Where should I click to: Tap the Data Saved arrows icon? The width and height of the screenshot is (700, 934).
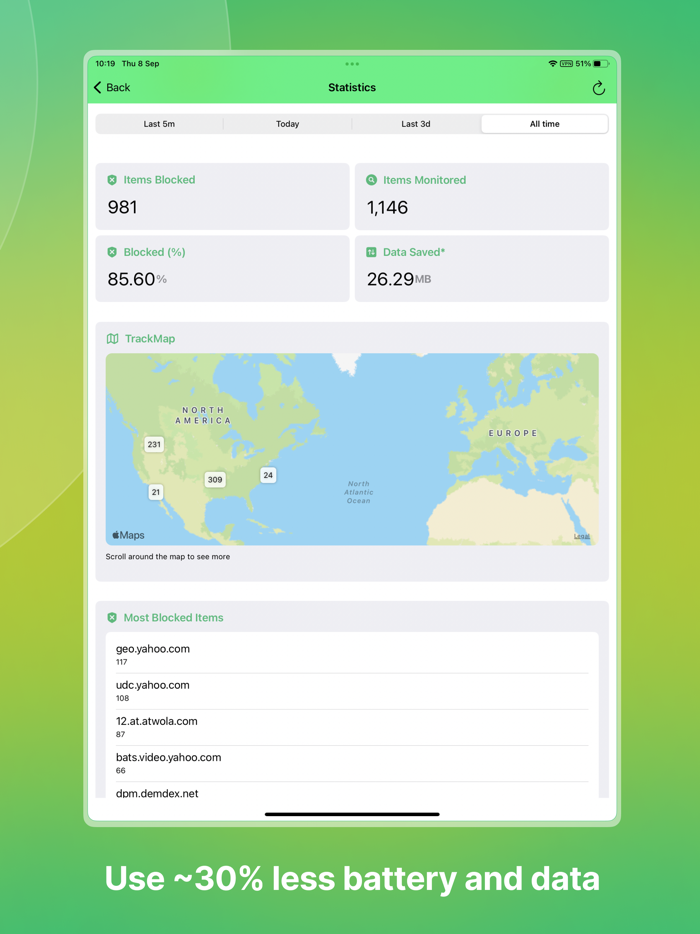[x=371, y=252]
